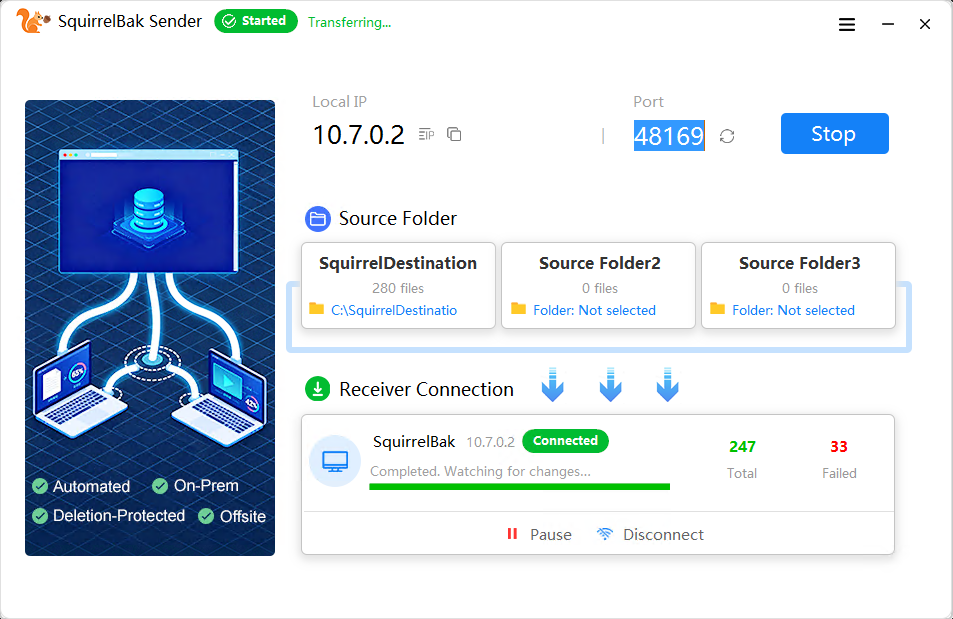Open the hamburger menu
Viewport: 953px width, 619px height.
(x=846, y=24)
